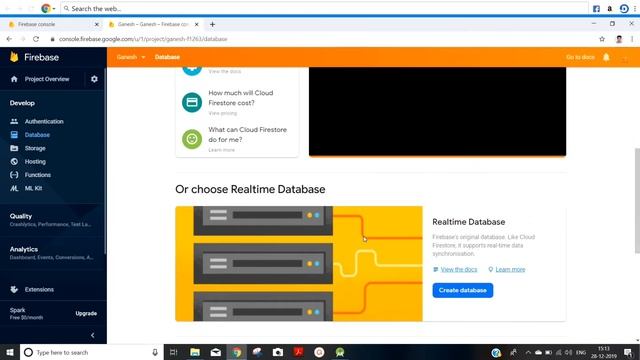
Task: Click the Search the web field
Action: click(324, 9)
